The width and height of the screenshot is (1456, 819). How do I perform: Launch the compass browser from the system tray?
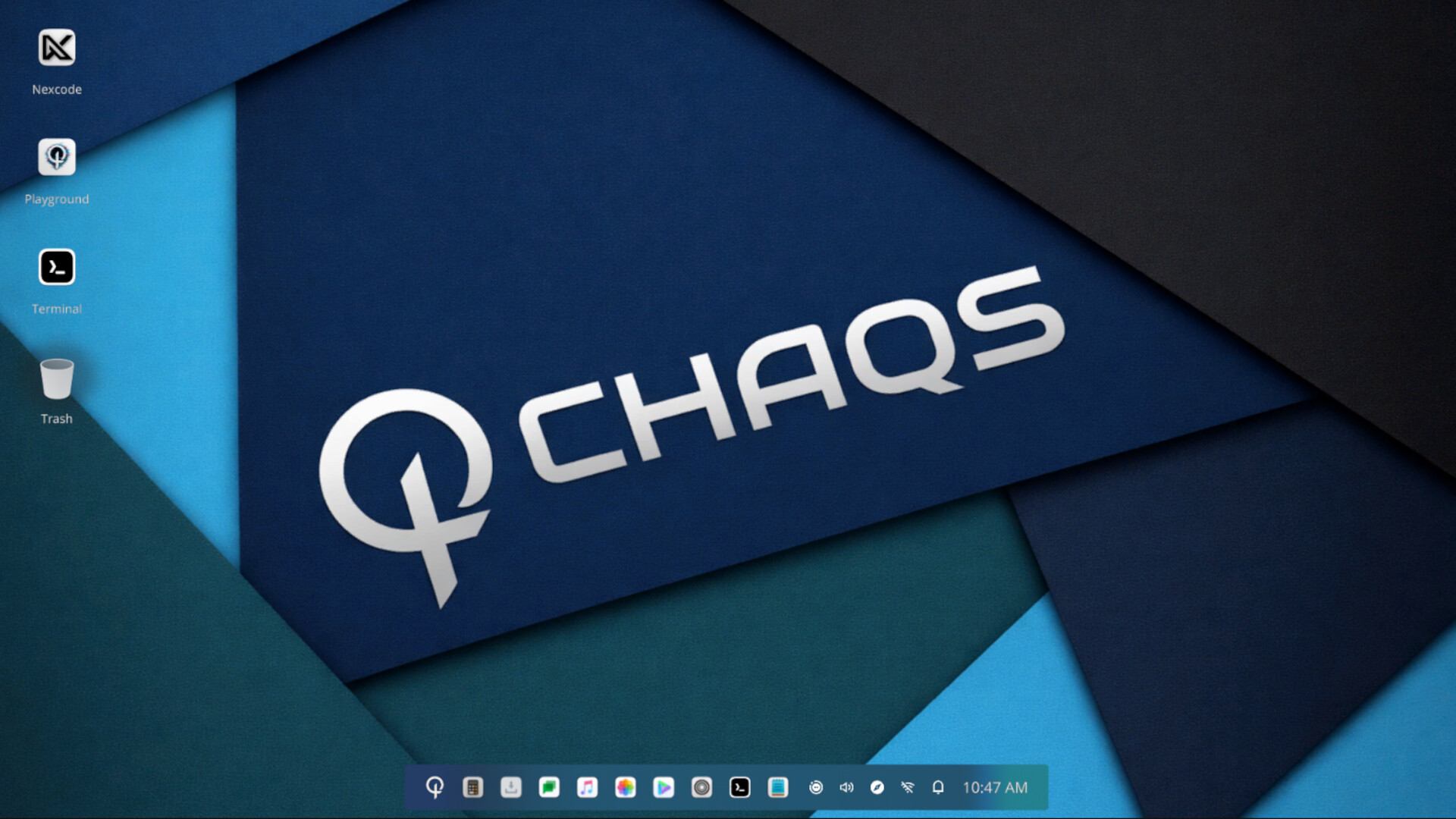click(877, 788)
